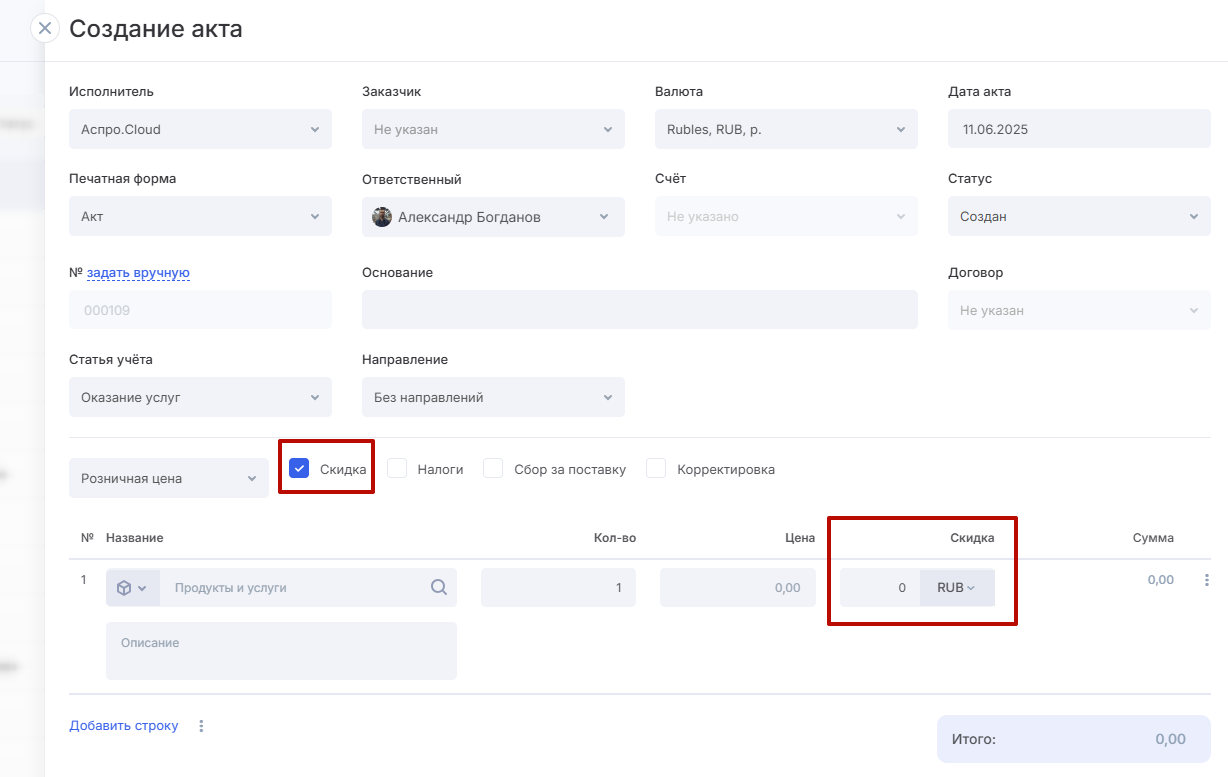Image resolution: width=1228 pixels, height=777 pixels.
Task: Click the Описание text area
Action: [x=281, y=651]
